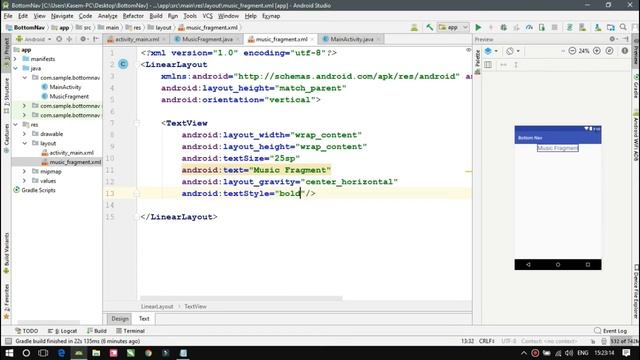Open the TODO tool window

coord(27,331)
